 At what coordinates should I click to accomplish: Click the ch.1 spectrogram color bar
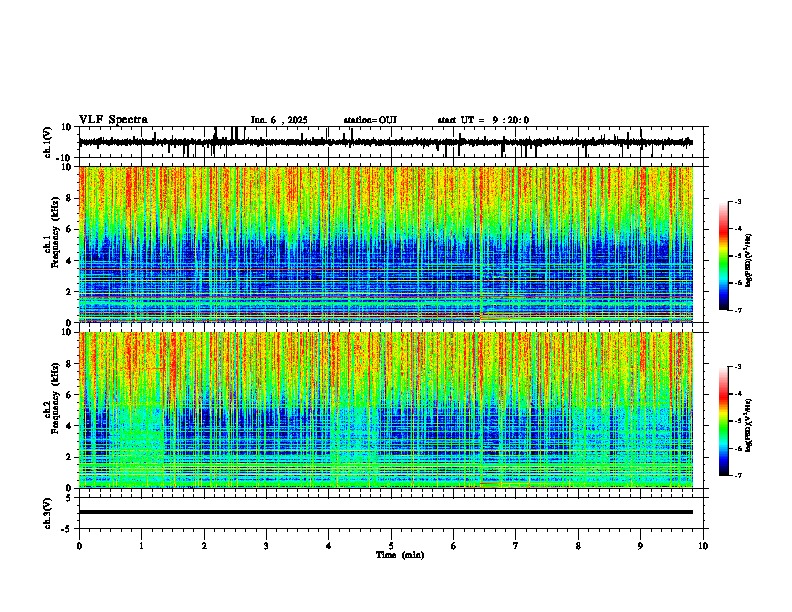pos(724,255)
